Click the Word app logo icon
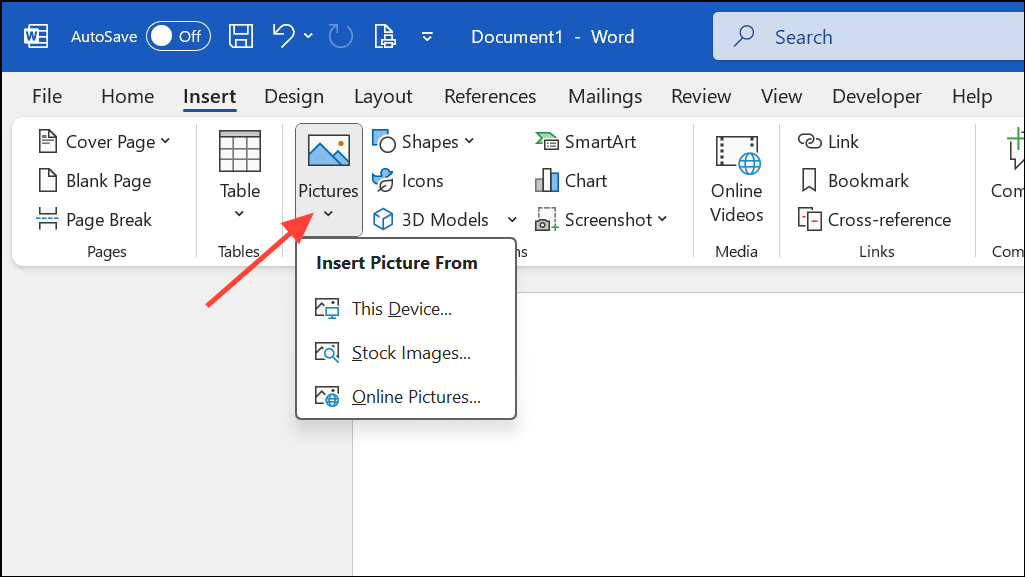This screenshot has height=577, width=1025. point(36,37)
